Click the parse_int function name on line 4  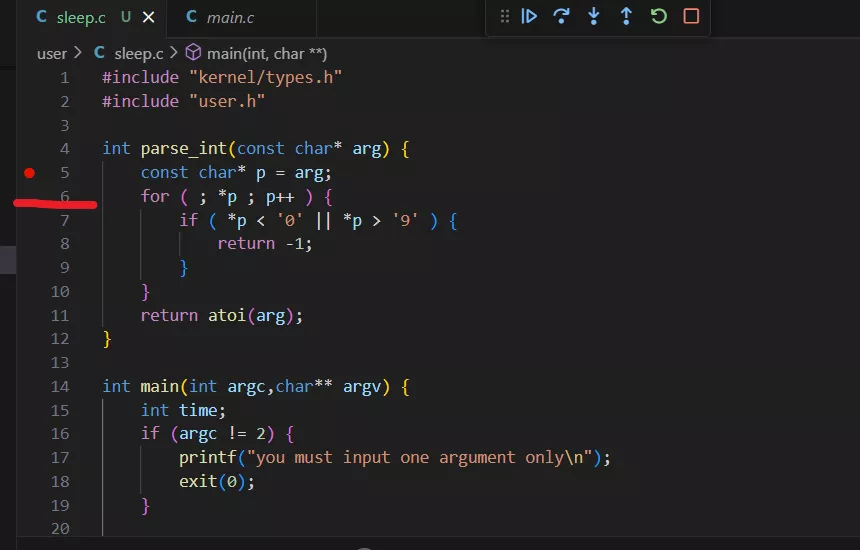[183, 148]
